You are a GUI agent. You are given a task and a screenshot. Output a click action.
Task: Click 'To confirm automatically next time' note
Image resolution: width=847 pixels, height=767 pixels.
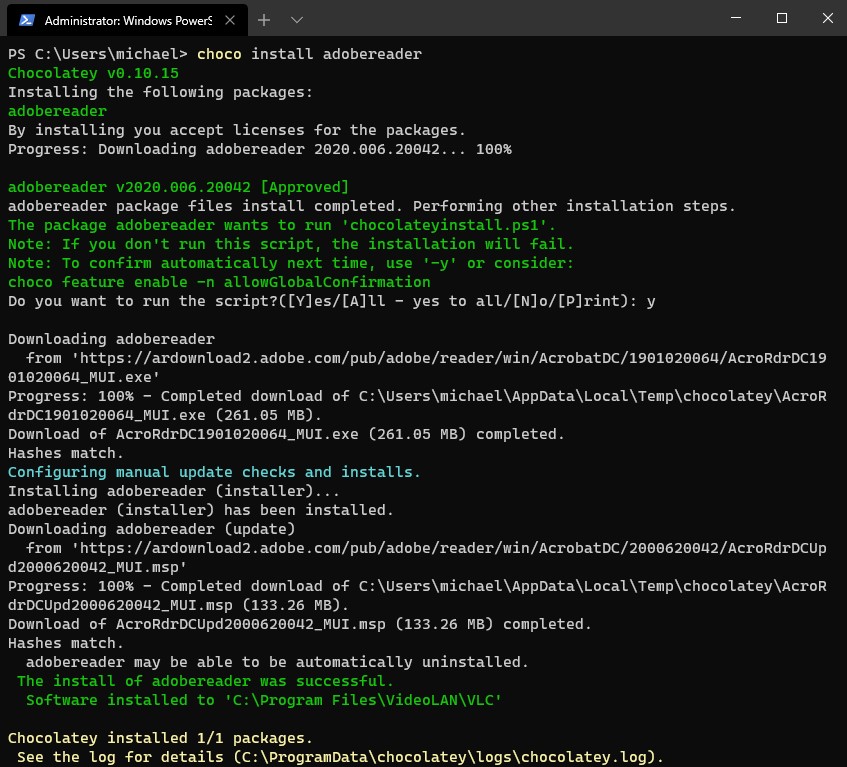(291, 263)
